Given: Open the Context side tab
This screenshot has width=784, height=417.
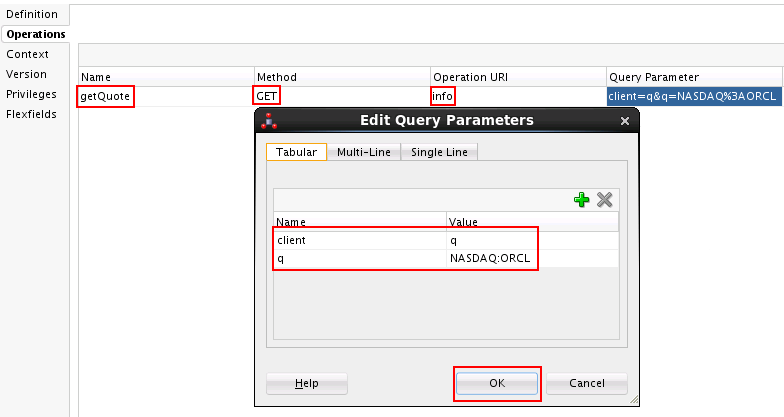Looking at the screenshot, I should (x=28, y=54).
